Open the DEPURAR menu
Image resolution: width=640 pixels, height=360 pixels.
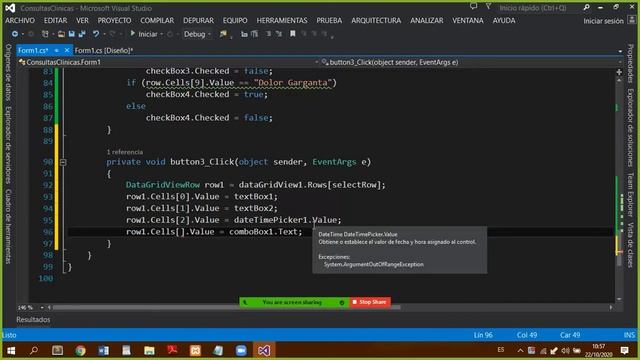tap(198, 20)
